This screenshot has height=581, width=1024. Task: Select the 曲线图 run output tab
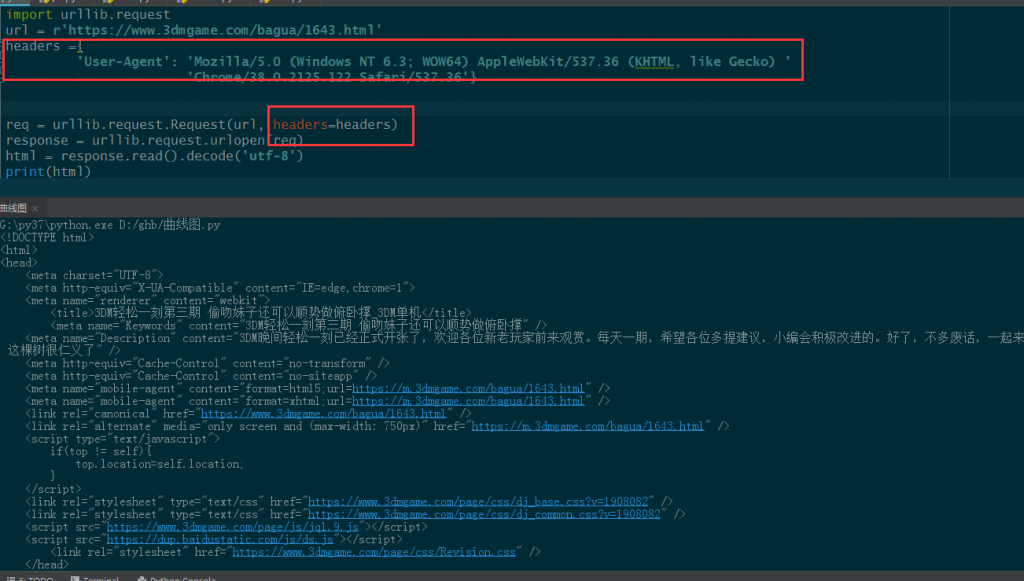point(14,208)
